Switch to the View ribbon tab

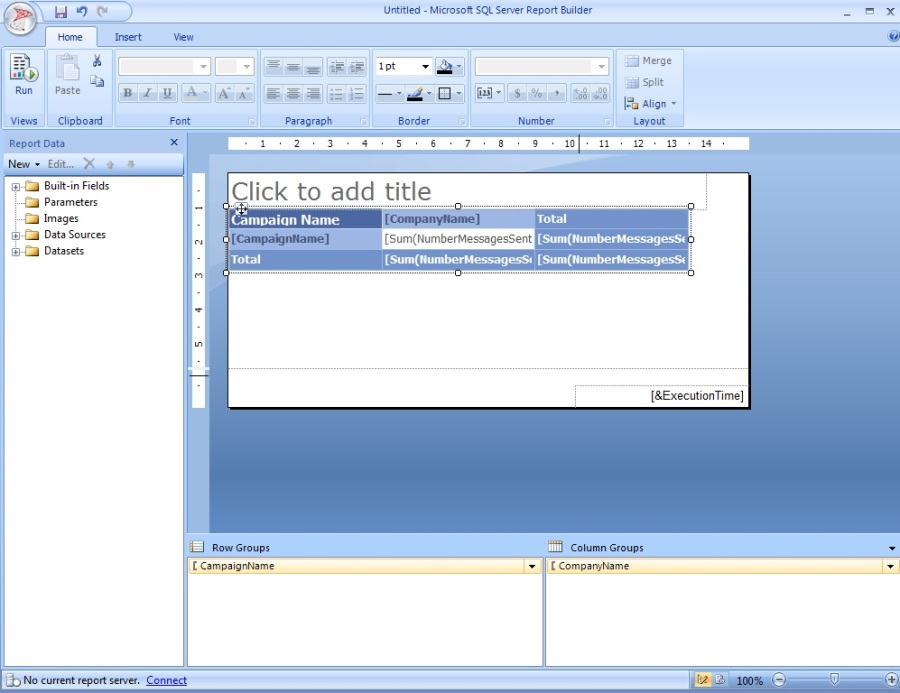click(183, 37)
